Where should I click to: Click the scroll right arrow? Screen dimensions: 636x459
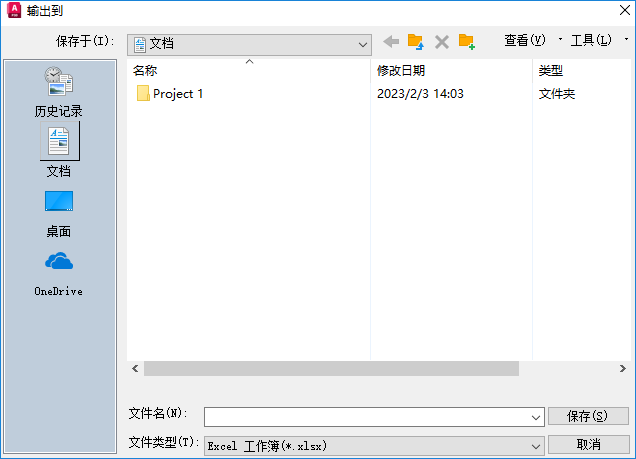pyautogui.click(x=623, y=369)
